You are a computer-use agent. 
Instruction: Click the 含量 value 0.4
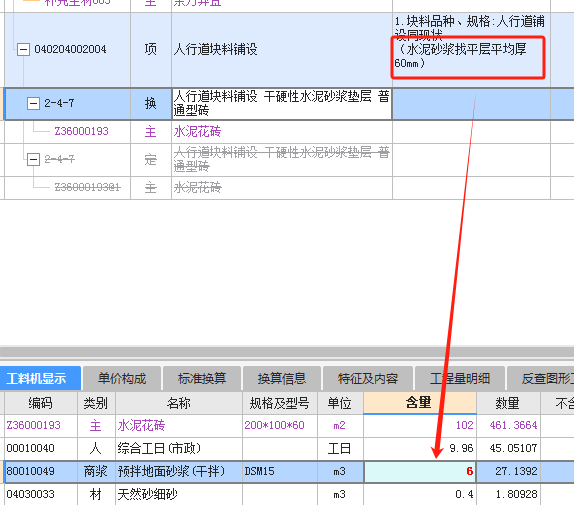(x=420, y=494)
